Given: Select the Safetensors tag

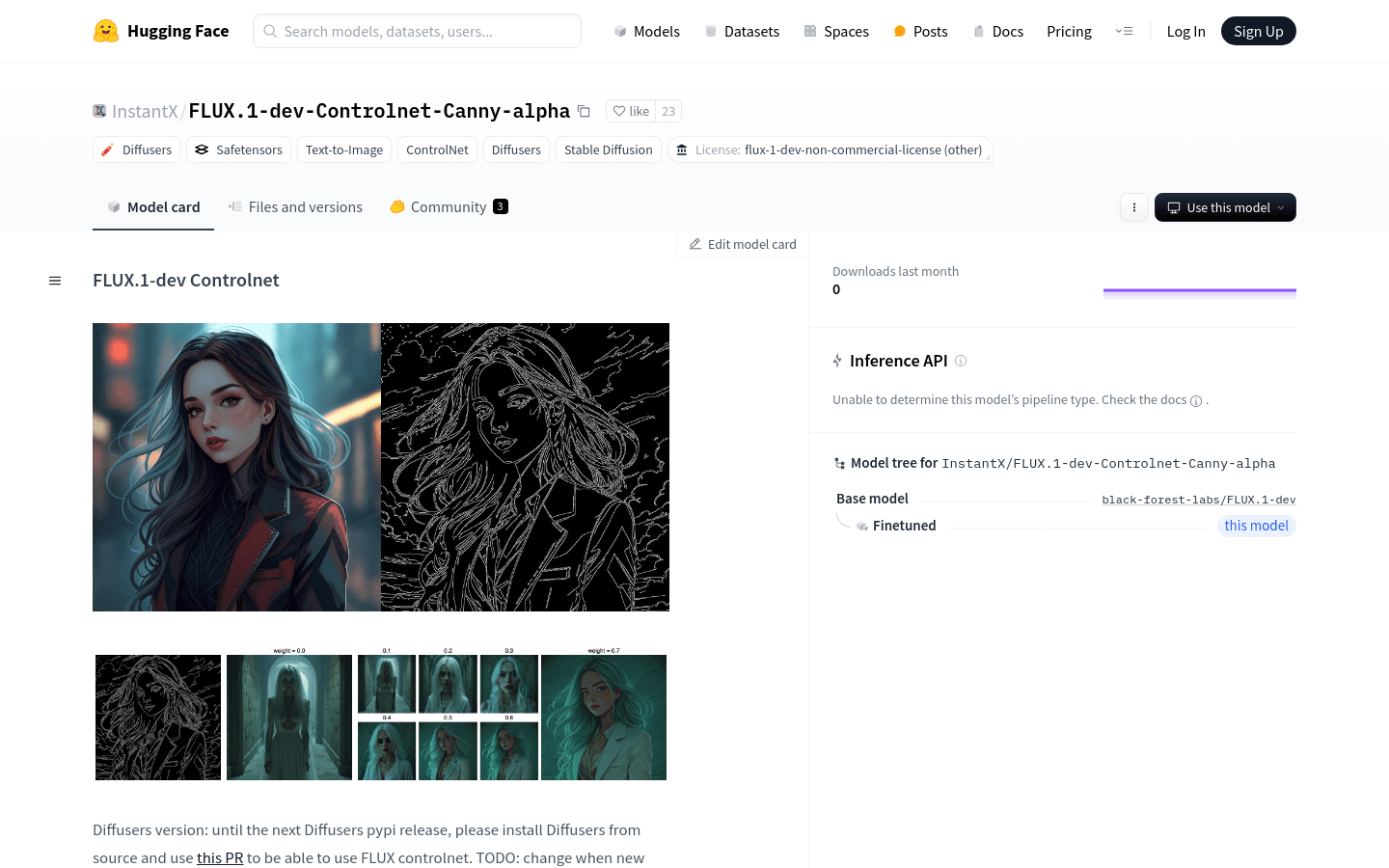Looking at the screenshot, I should (x=238, y=149).
